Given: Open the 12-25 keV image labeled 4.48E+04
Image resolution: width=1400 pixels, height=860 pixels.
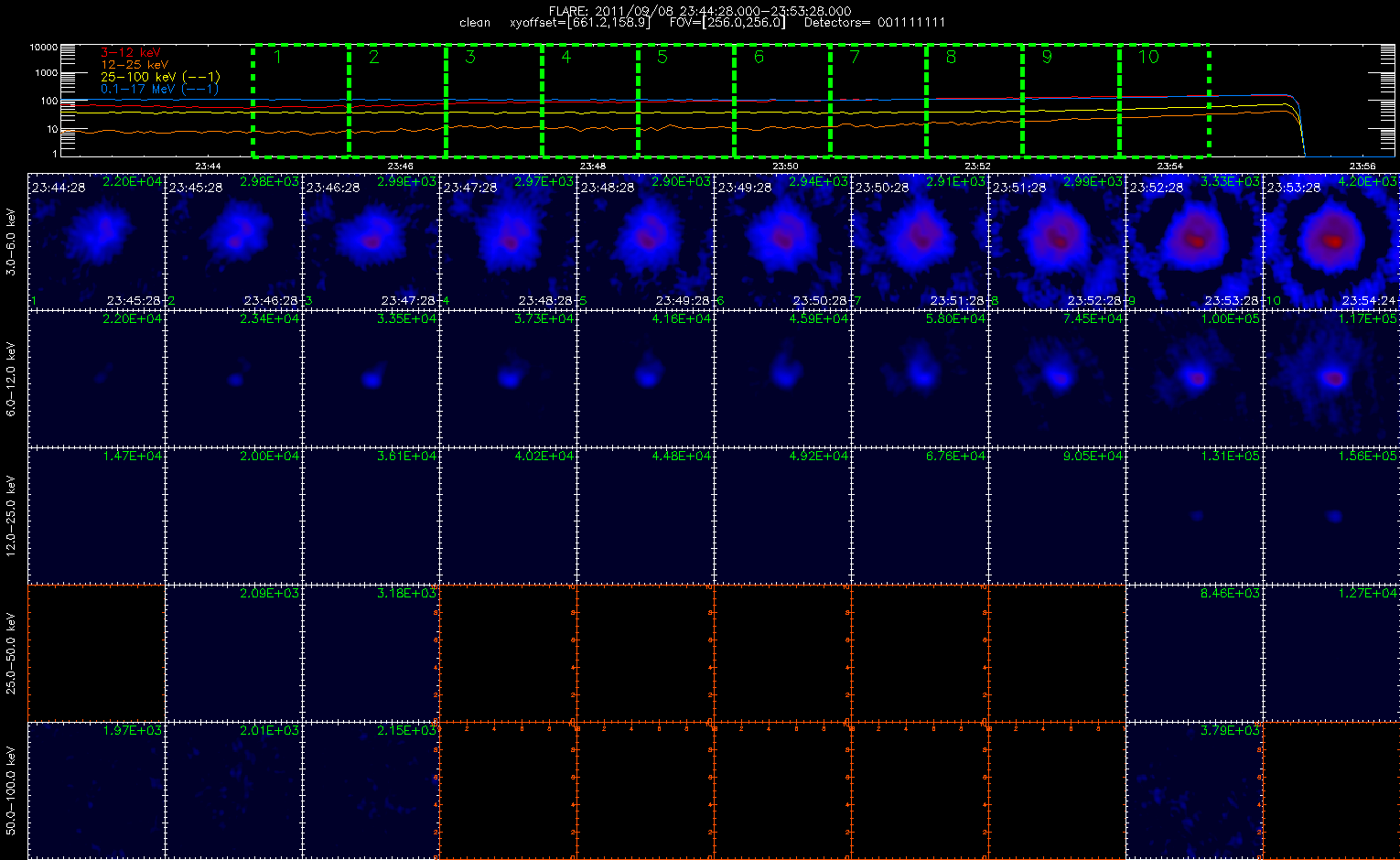Looking at the screenshot, I should pyautogui.click(x=646, y=515).
